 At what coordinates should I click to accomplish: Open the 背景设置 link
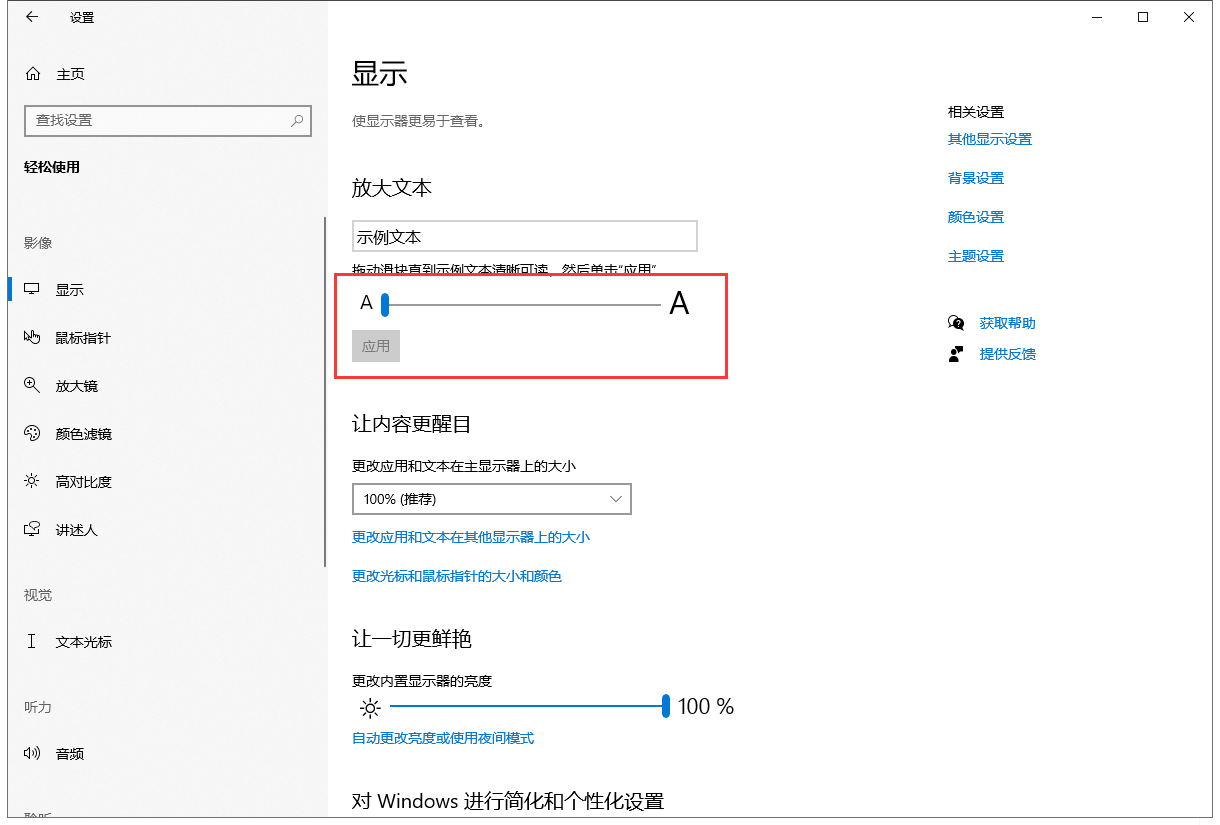tap(975, 177)
